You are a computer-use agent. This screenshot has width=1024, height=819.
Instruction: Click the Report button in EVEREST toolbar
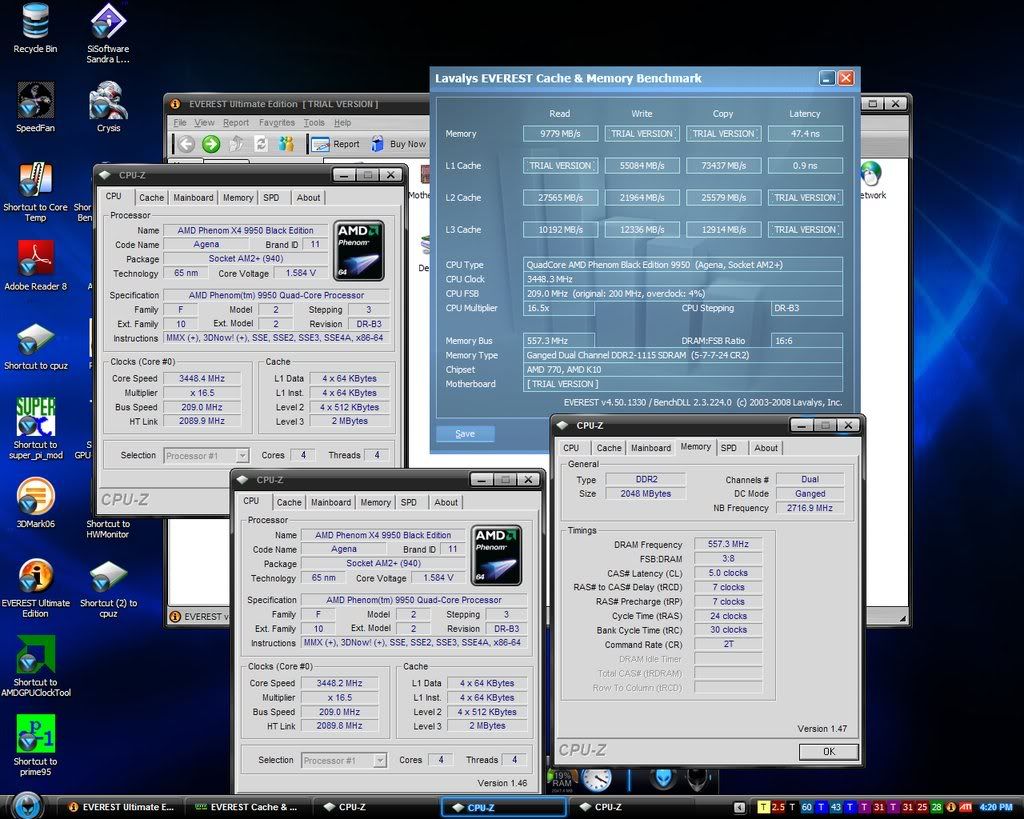(335, 144)
